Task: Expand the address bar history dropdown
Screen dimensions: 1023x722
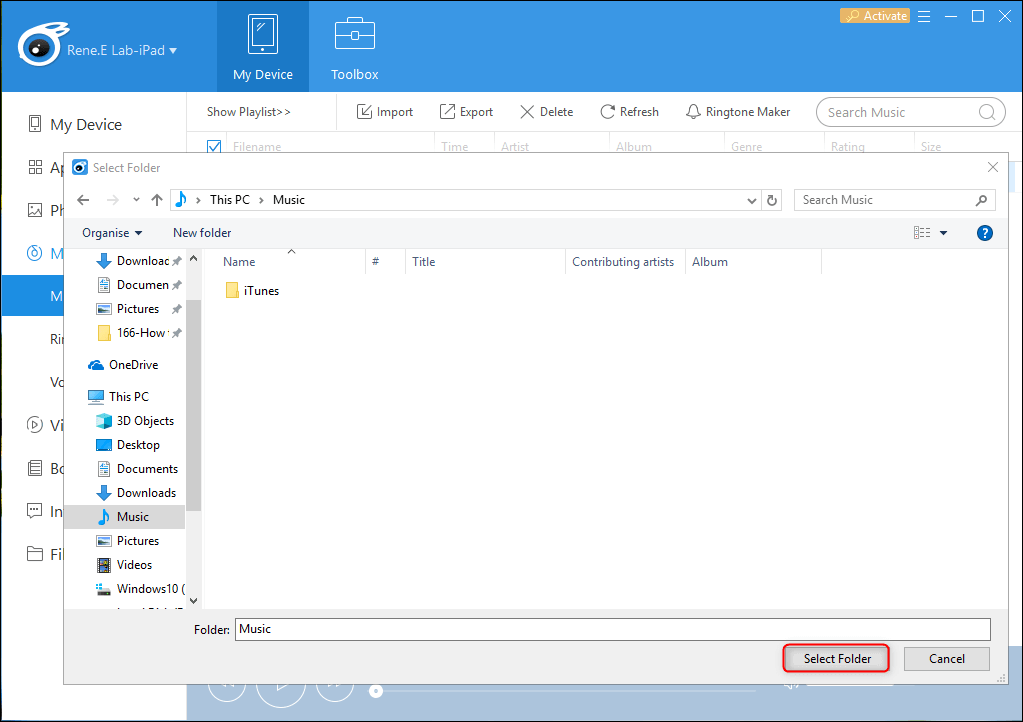Action: click(x=752, y=200)
